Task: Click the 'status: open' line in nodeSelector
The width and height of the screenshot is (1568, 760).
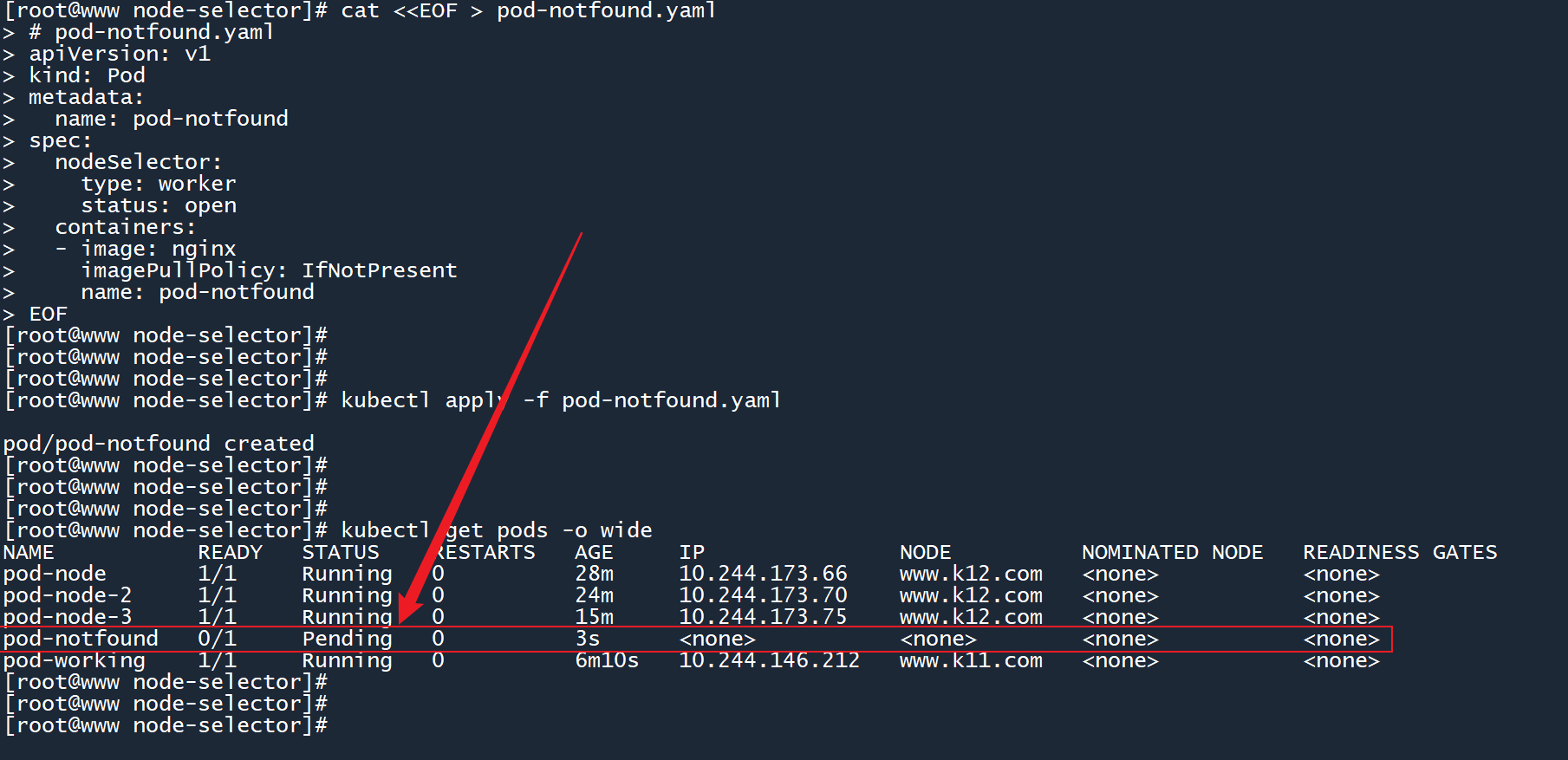Action: pos(159,205)
